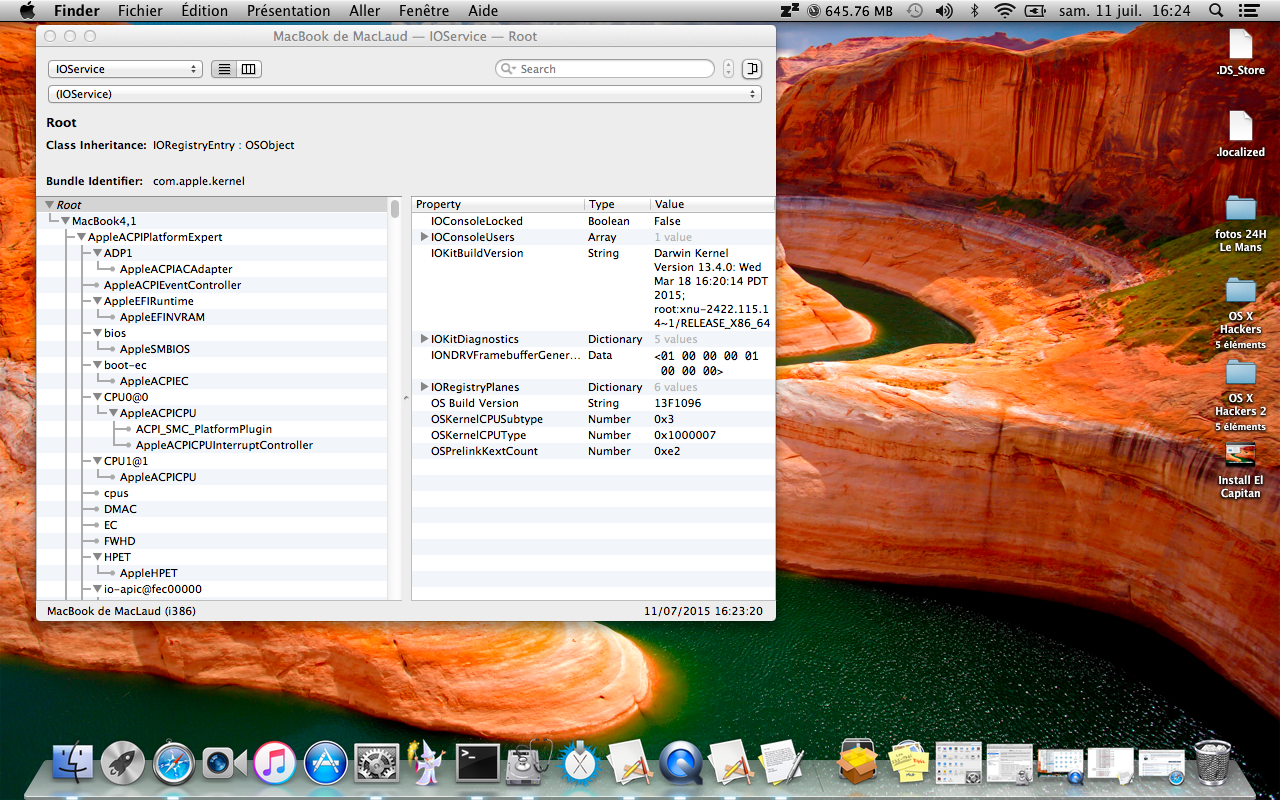The height and width of the screenshot is (800, 1280).
Task: Select the .DS_Store file on desktop
Action: [x=1240, y=44]
